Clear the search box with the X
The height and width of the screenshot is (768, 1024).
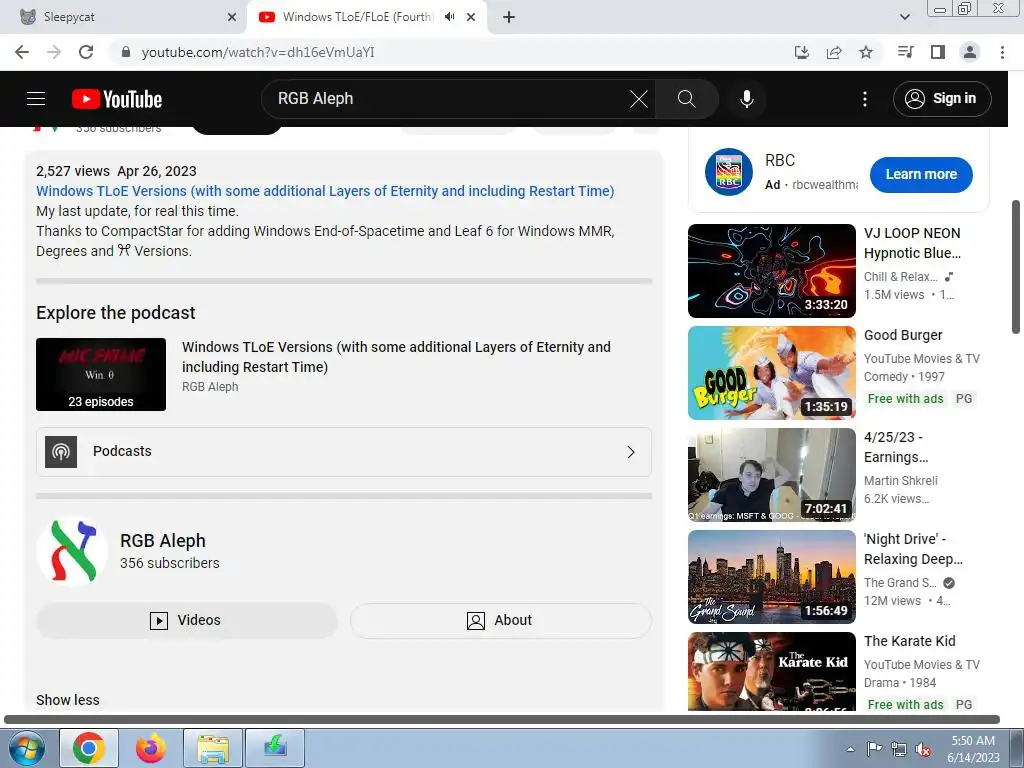pyautogui.click(x=638, y=99)
